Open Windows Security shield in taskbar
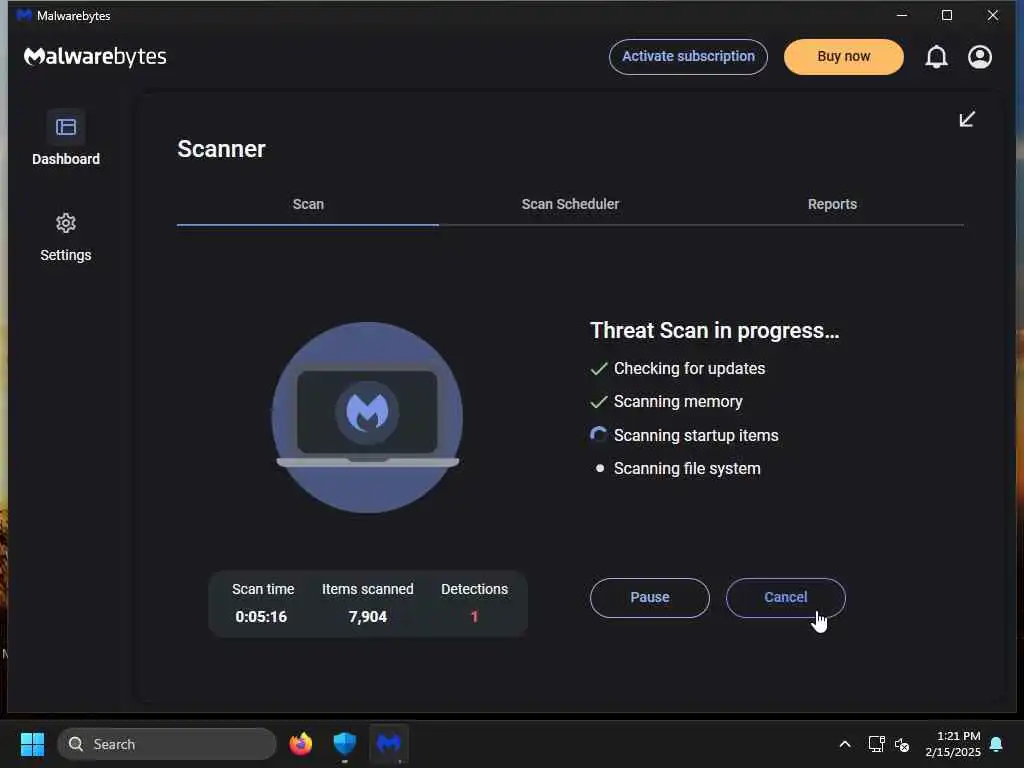 pos(345,744)
